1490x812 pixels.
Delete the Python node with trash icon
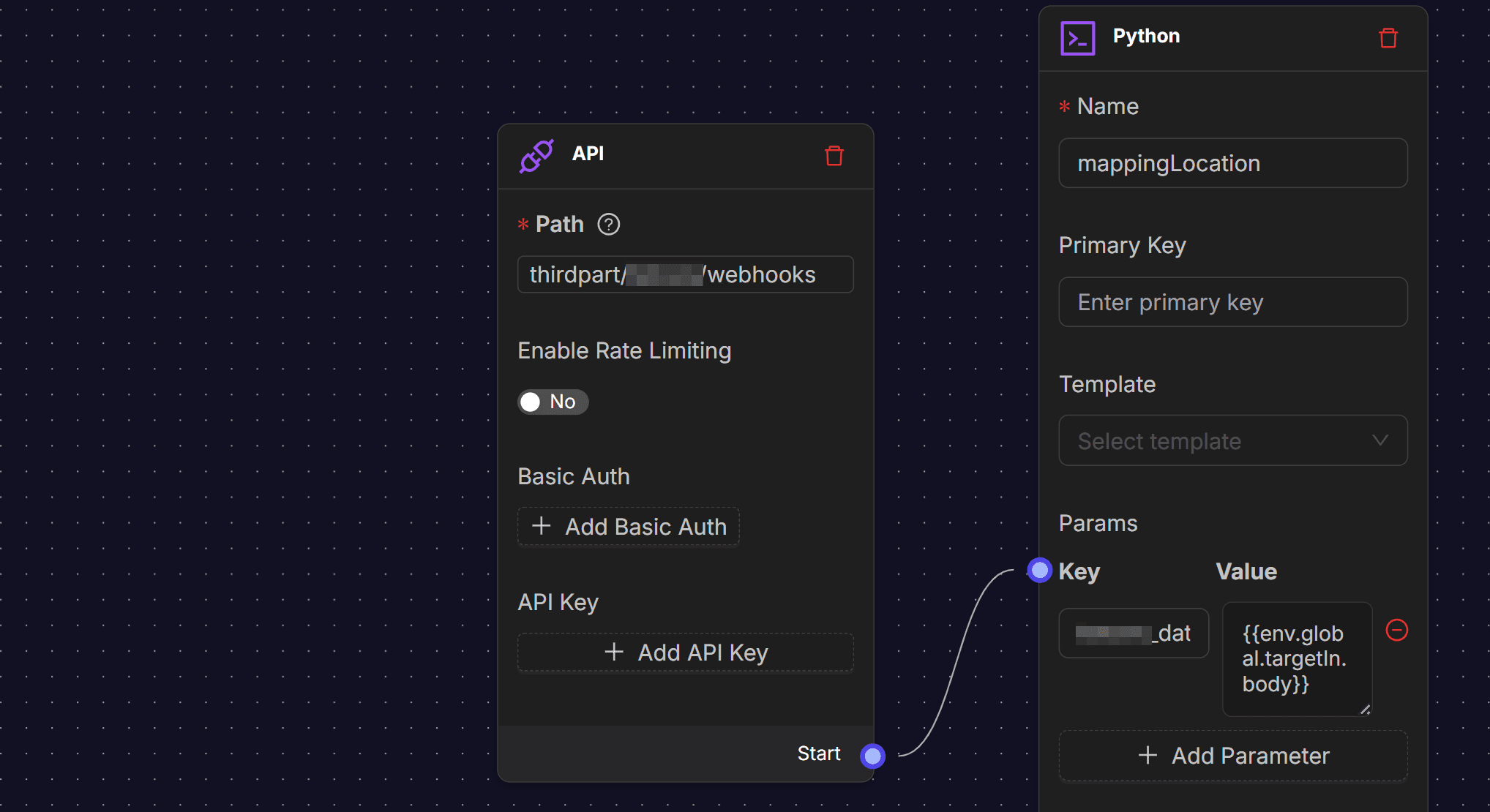pos(1388,38)
